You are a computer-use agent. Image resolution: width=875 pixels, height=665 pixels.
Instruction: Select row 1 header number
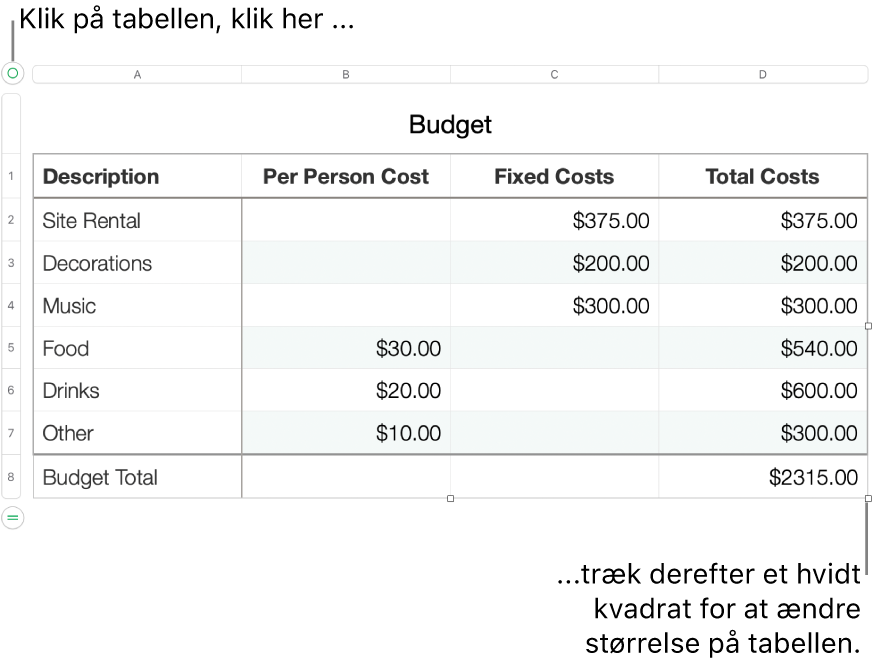[x=11, y=177]
